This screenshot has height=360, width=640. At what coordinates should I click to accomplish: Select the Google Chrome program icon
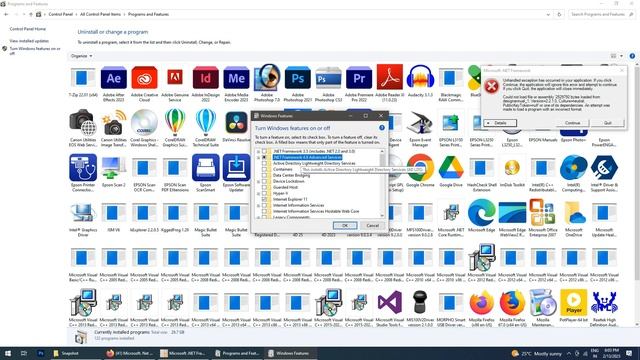[420, 167]
